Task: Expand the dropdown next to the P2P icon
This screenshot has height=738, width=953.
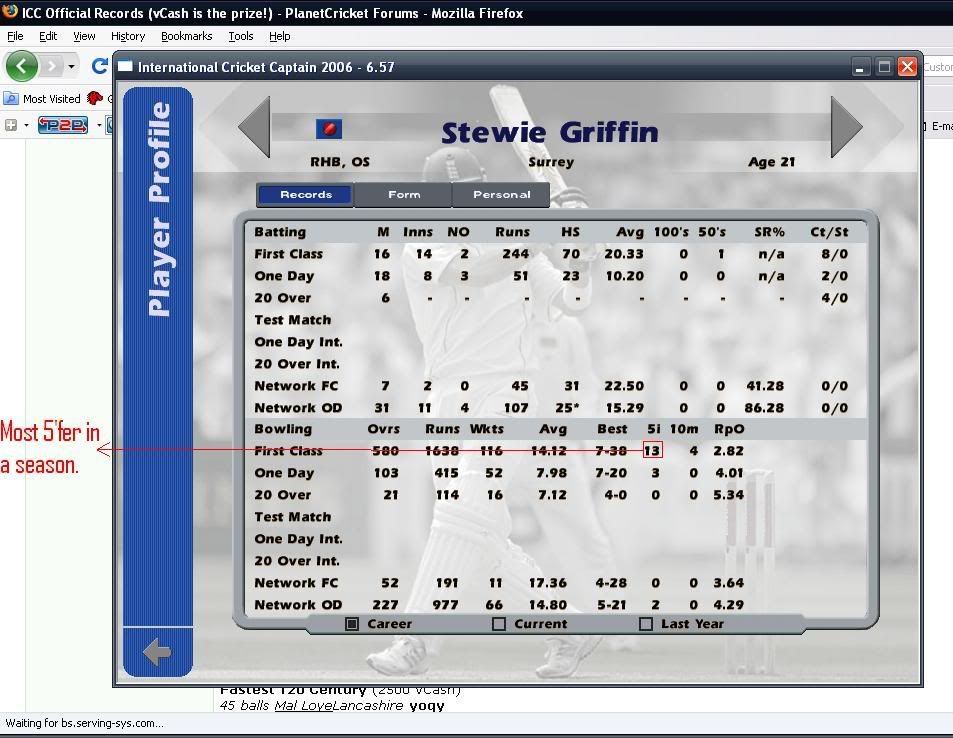Action: tap(98, 126)
